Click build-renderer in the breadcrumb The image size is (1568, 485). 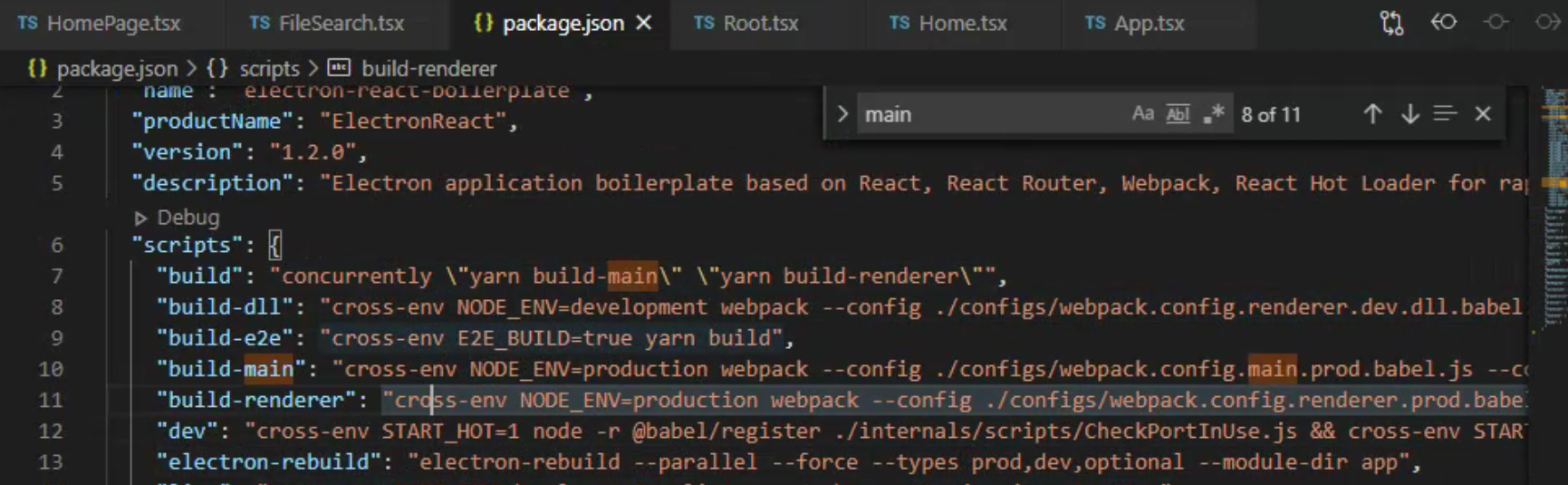click(x=428, y=68)
